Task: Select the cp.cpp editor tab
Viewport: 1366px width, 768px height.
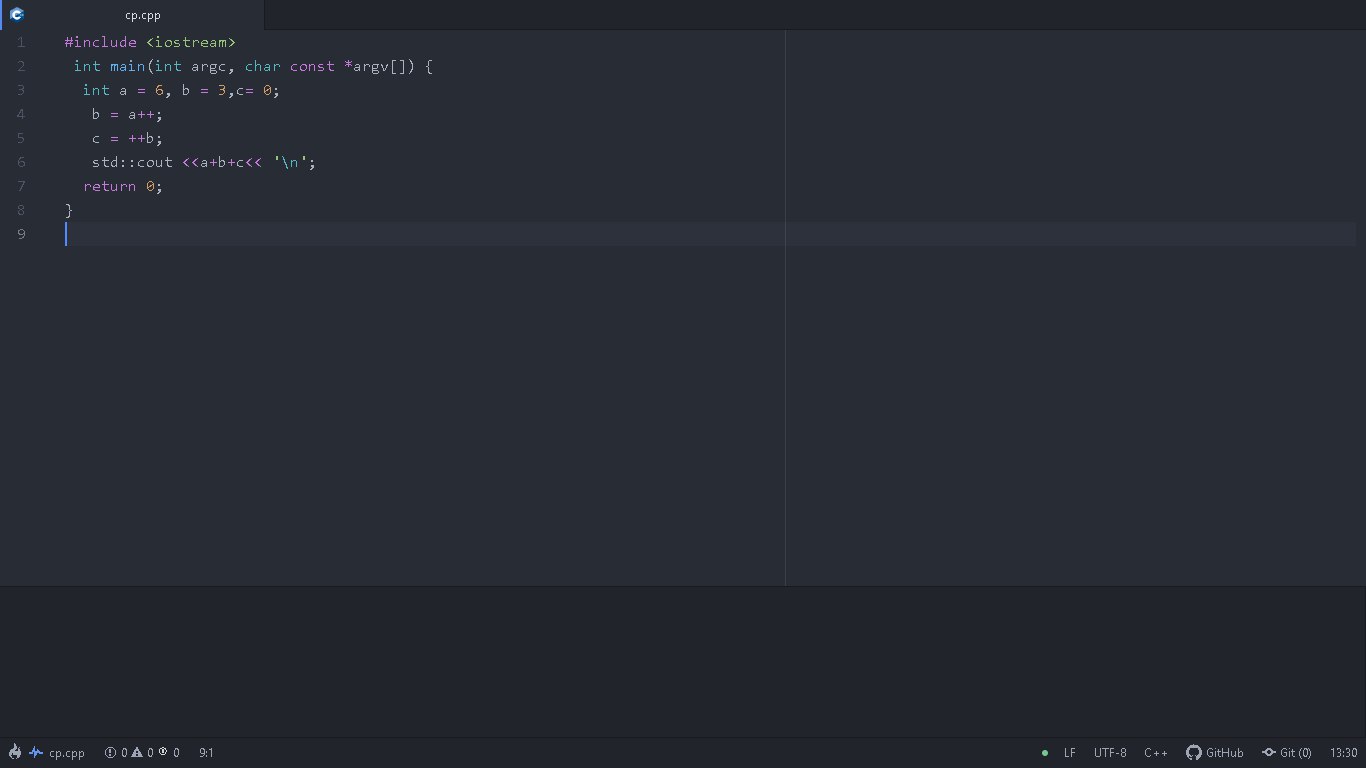Action: (x=142, y=15)
